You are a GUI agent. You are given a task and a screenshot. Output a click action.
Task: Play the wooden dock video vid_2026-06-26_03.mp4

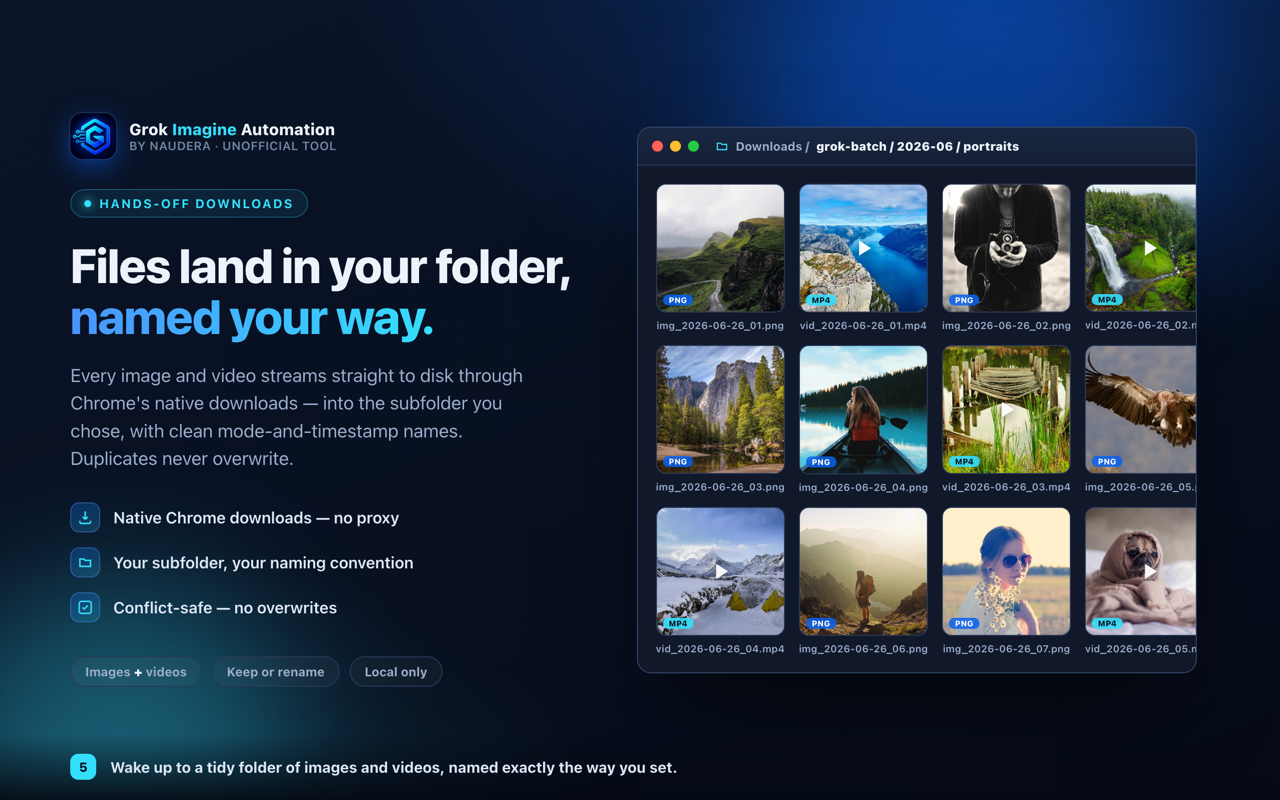1007,410
